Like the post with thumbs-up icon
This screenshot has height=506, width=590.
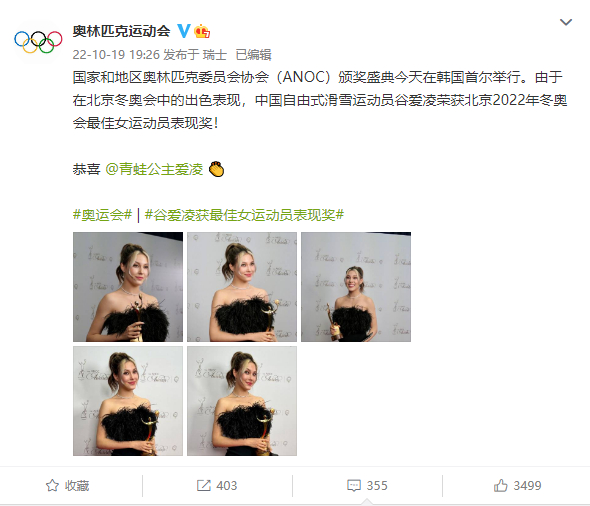[x=501, y=486]
